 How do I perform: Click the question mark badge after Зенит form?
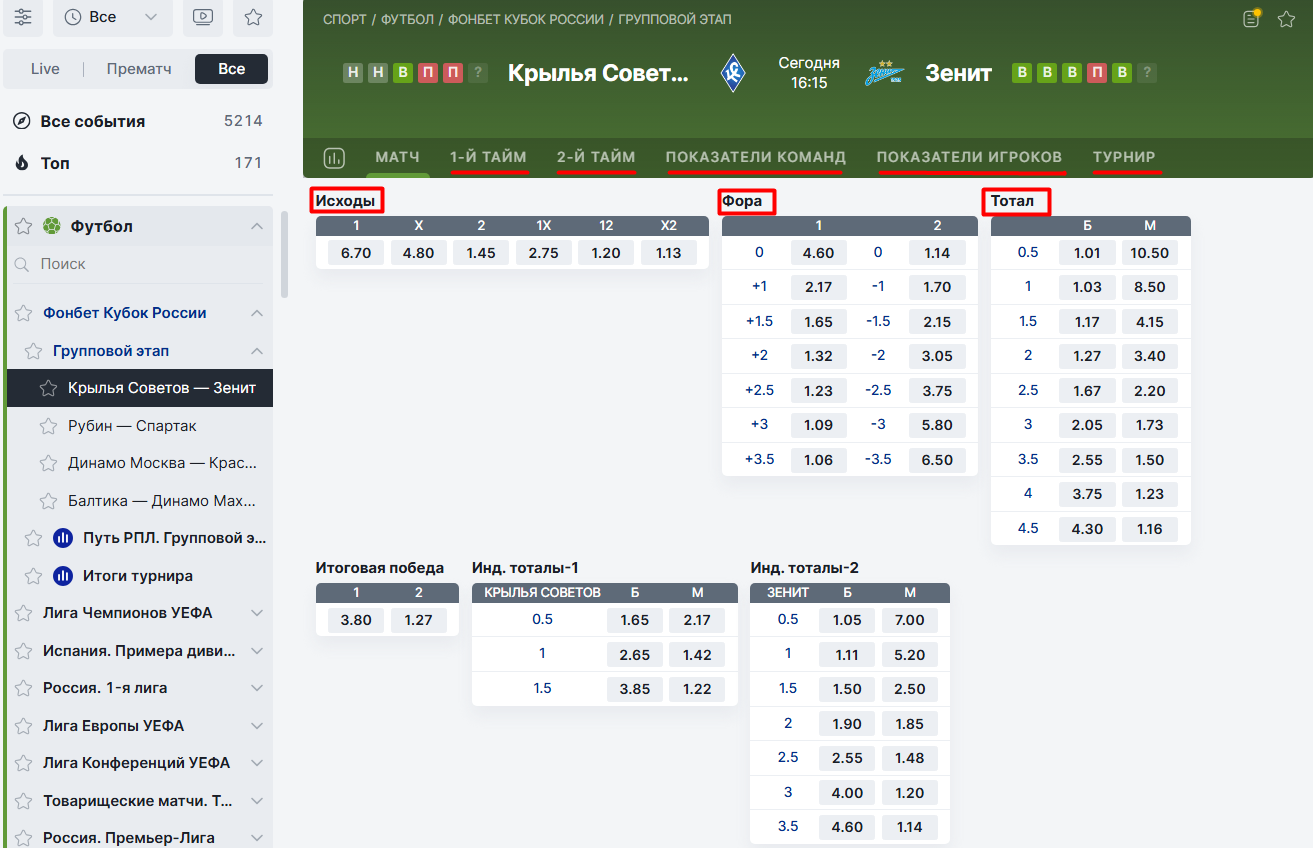[1147, 72]
